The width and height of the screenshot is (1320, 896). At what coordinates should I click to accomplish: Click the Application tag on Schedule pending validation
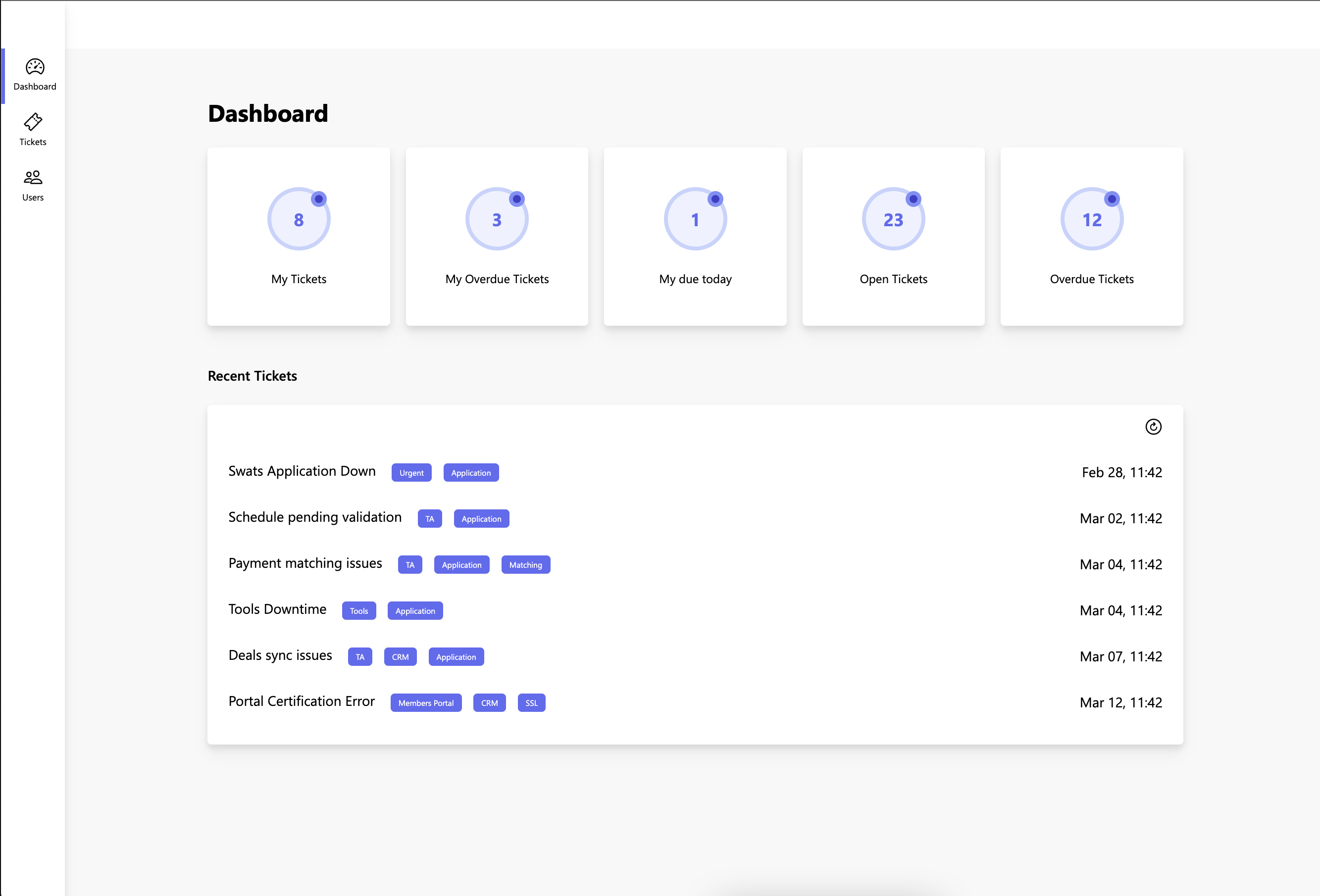481,518
